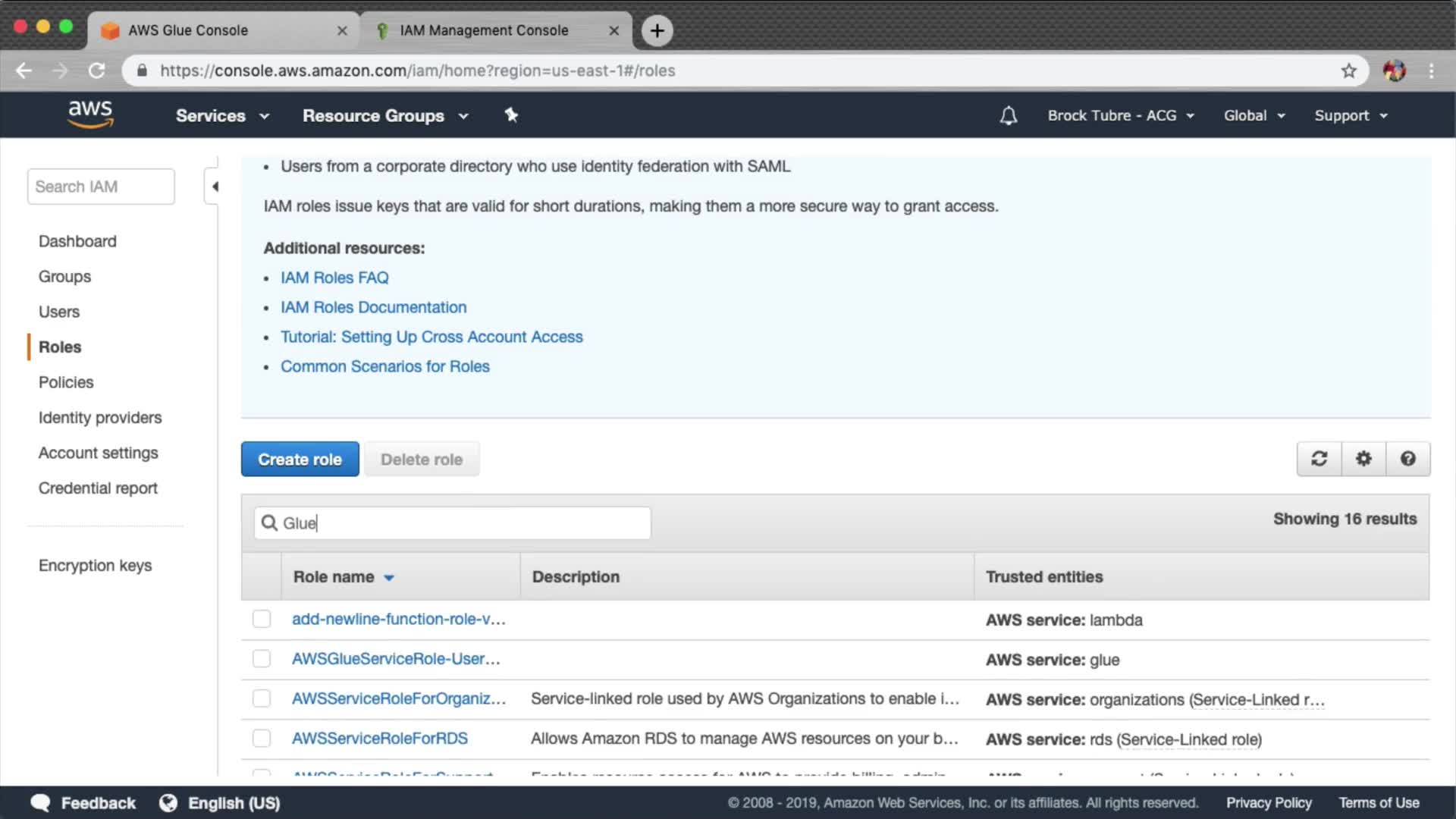
Task: Open the Resource Groups dropdown
Action: click(385, 116)
